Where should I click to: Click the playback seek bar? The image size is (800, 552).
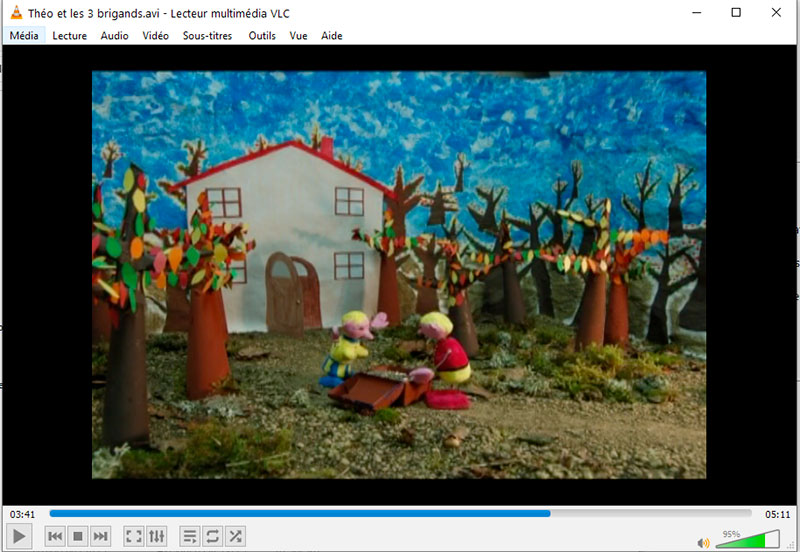point(401,514)
